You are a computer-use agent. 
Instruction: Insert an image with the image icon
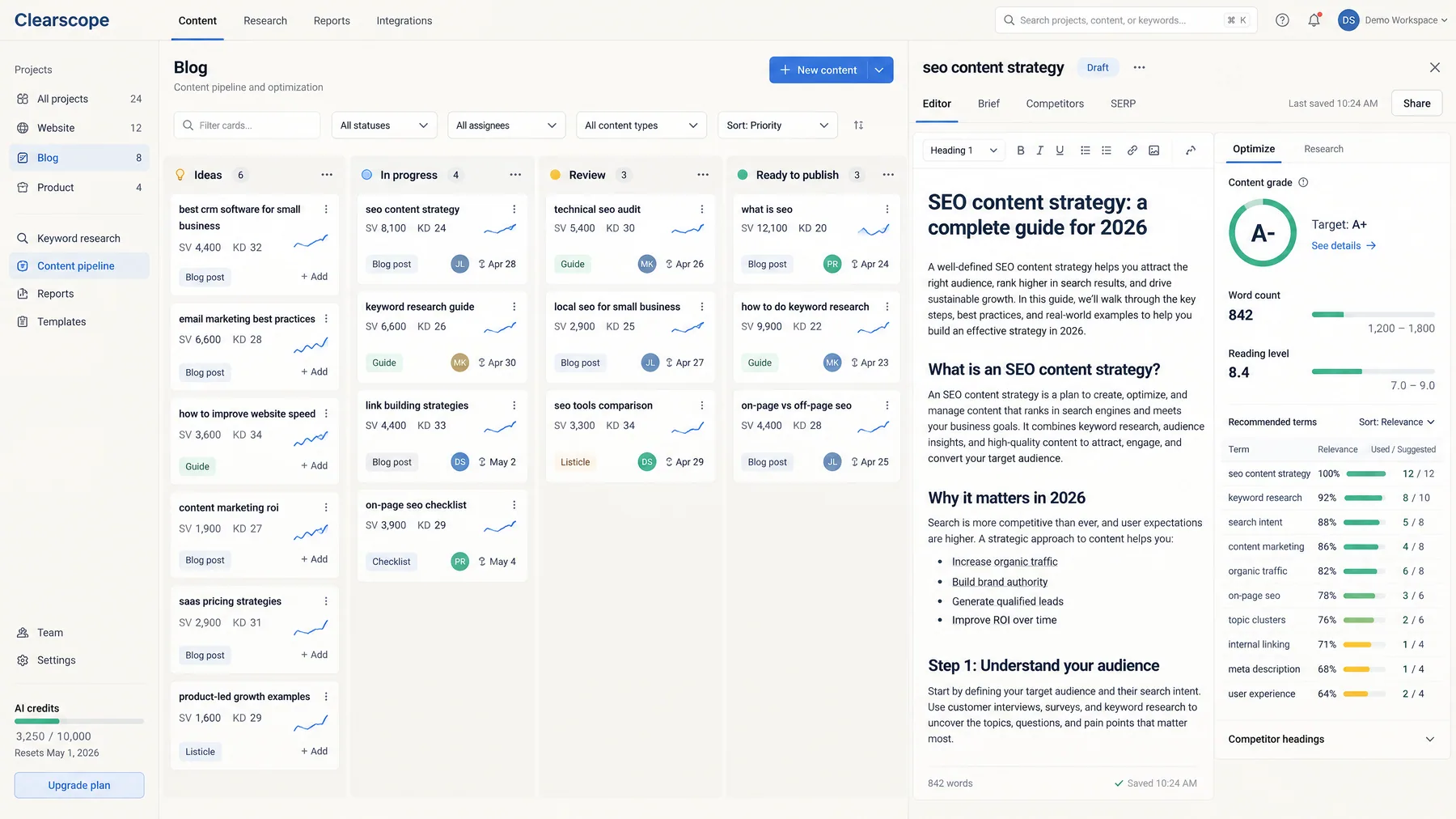pyautogui.click(x=1154, y=150)
